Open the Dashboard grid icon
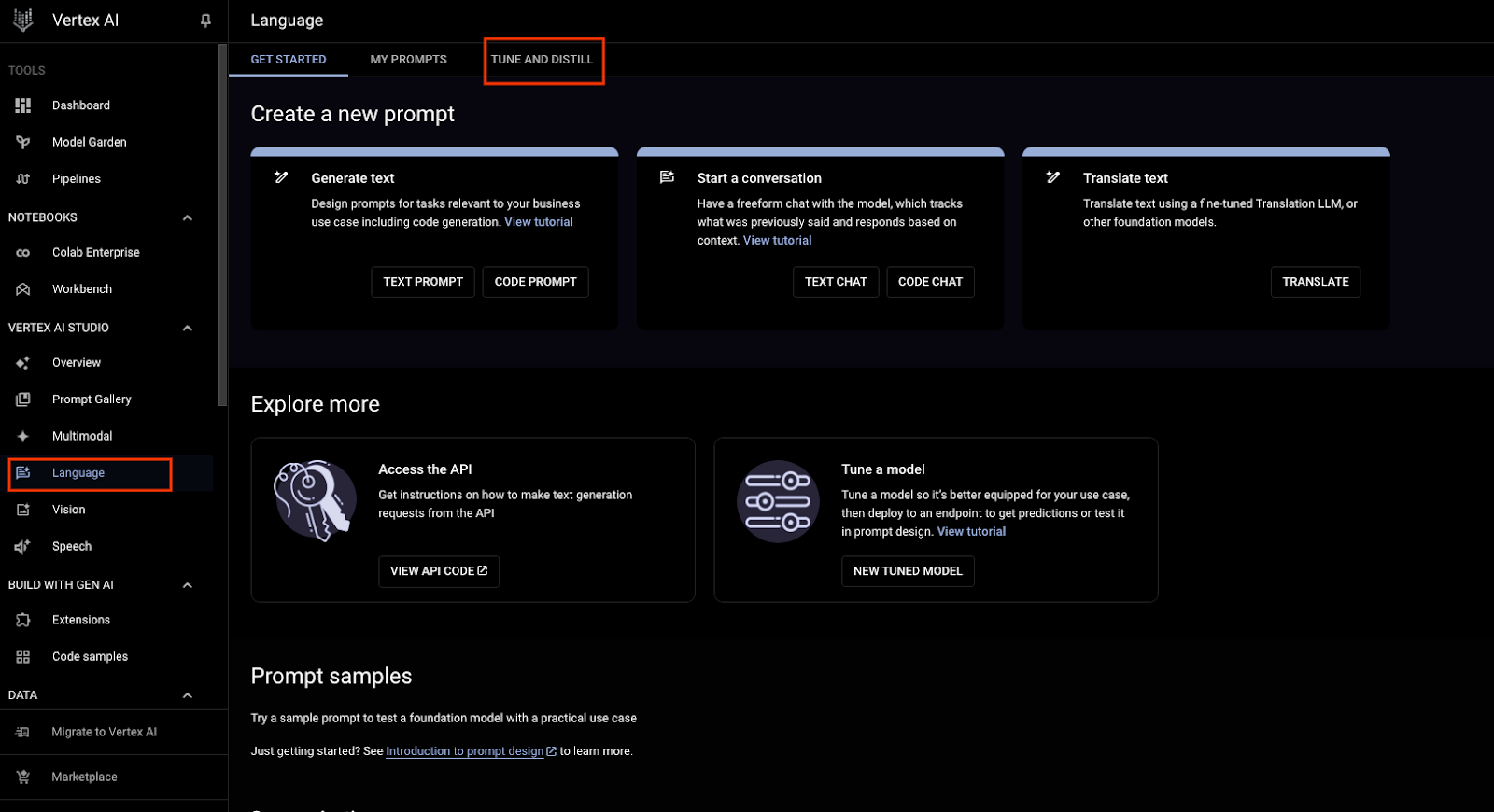1494x812 pixels. pyautogui.click(x=23, y=105)
